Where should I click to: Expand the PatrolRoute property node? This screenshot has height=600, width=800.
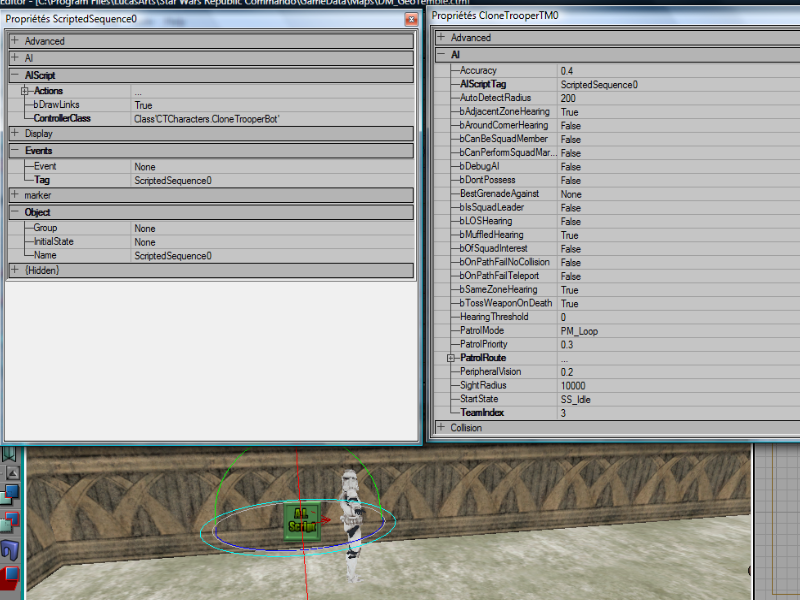[x=451, y=358]
